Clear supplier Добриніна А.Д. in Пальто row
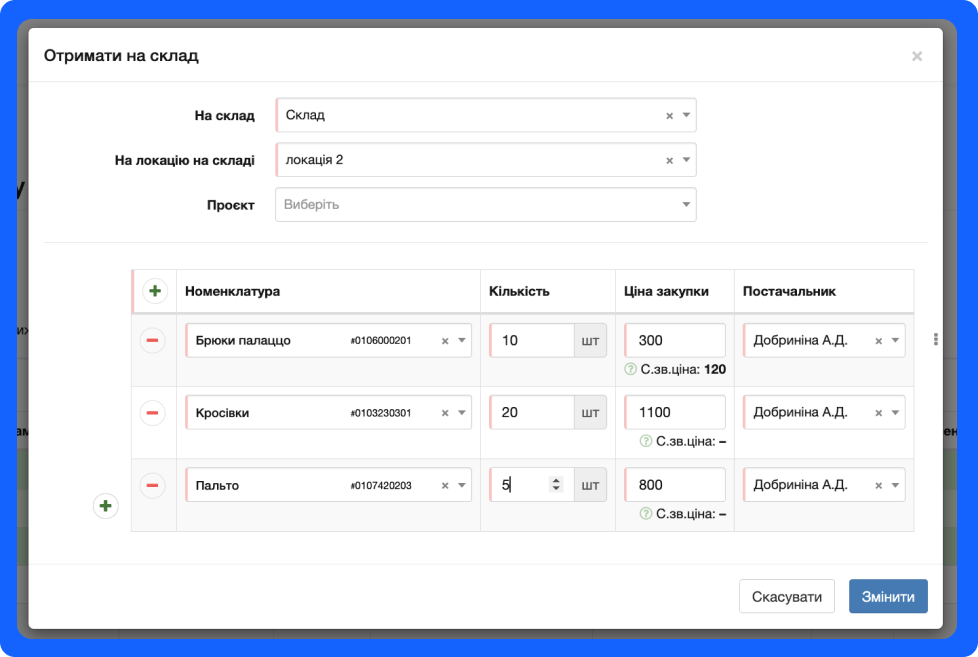Screen dimensions: 978x657 click(x=879, y=486)
